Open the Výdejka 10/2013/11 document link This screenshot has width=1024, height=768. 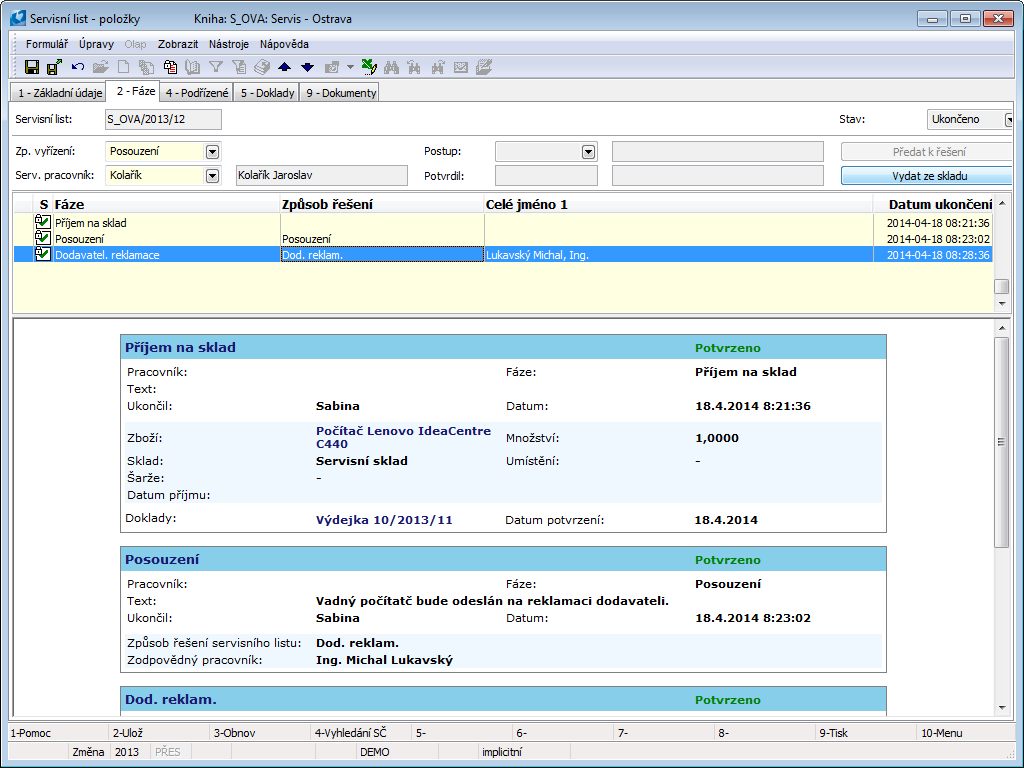point(384,520)
